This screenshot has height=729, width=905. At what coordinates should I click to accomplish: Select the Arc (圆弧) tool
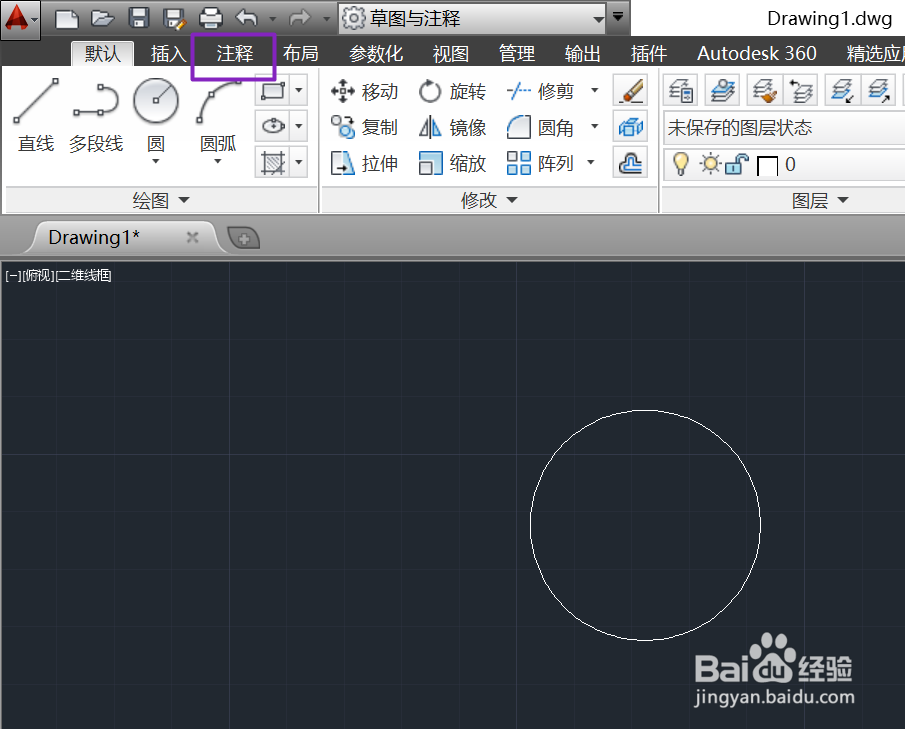[x=218, y=116]
